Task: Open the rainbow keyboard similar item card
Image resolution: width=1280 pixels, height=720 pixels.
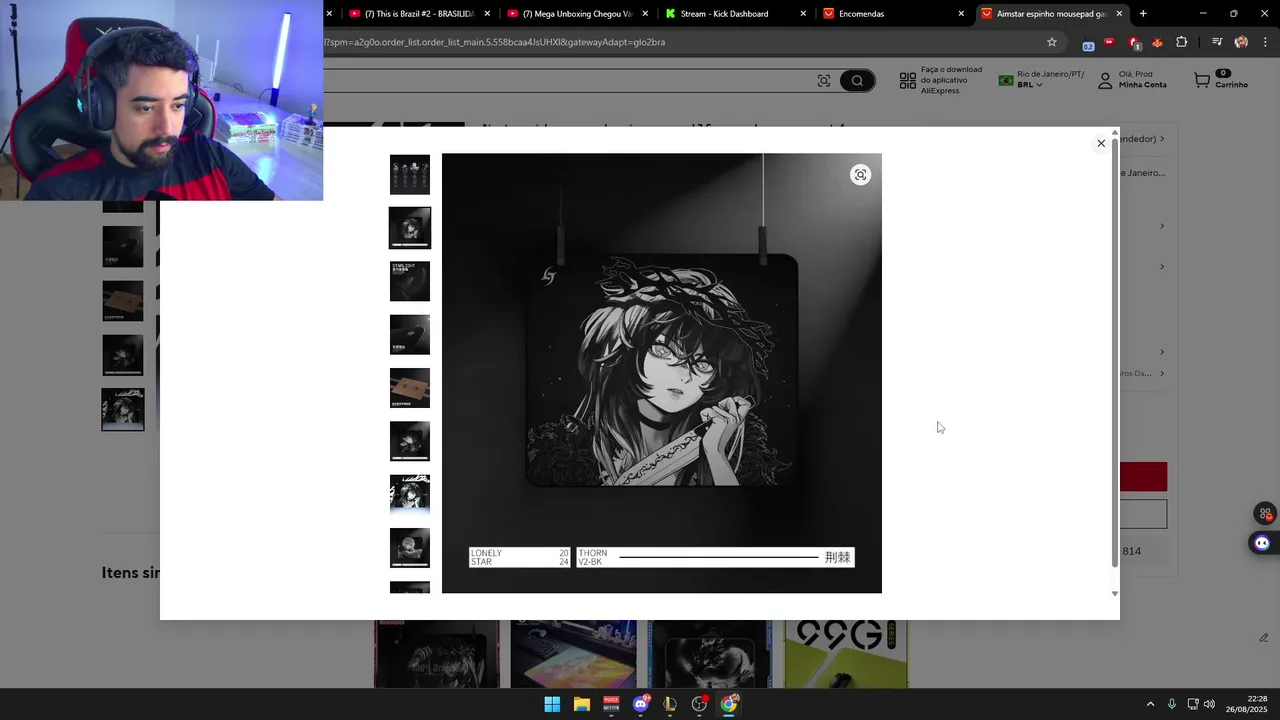Action: pyautogui.click(x=573, y=654)
